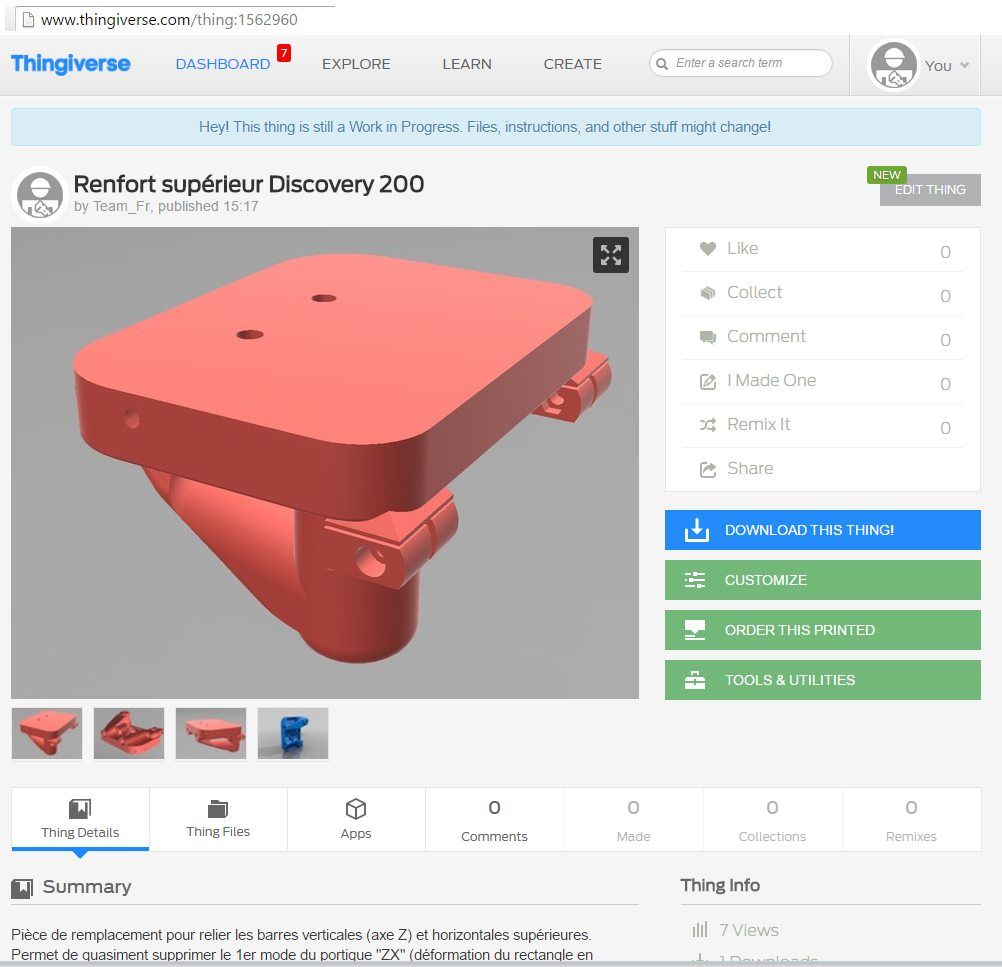Click the Share arrow icon
The height and width of the screenshot is (967, 1002).
tap(707, 470)
